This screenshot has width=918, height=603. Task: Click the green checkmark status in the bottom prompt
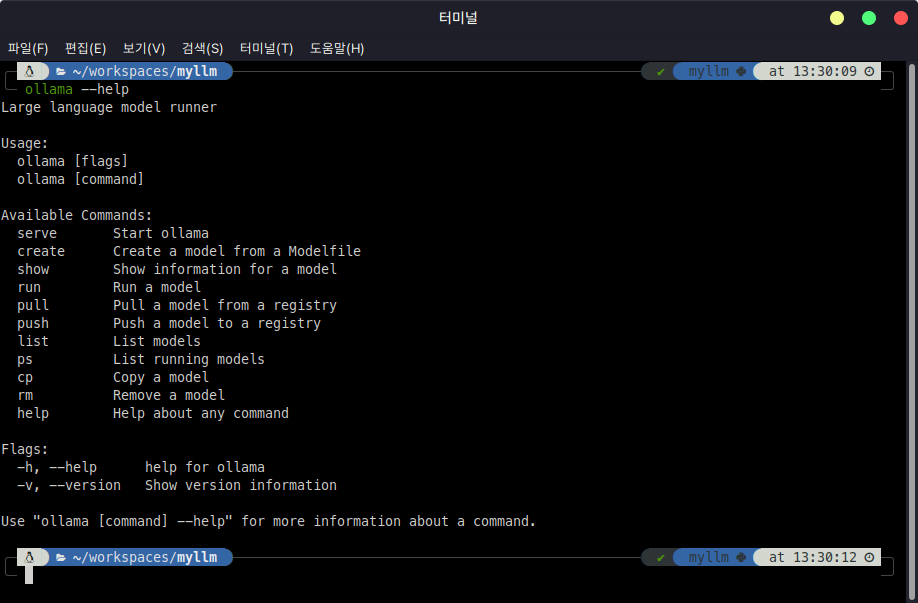pyautogui.click(x=661, y=558)
